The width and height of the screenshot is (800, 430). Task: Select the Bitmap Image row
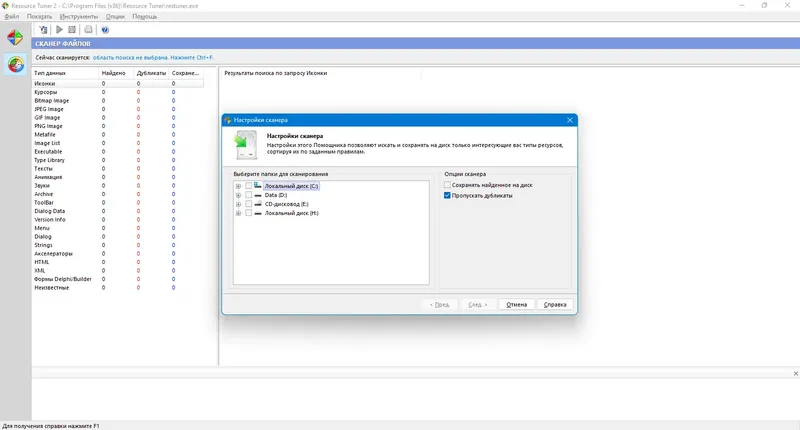pos(117,100)
